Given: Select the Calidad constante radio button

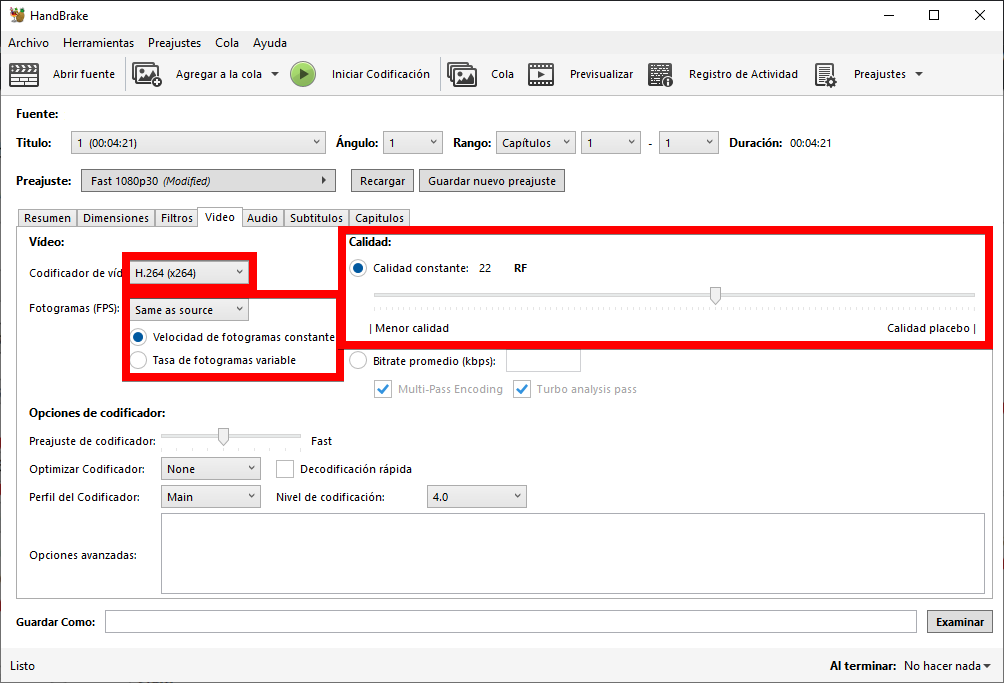Looking at the screenshot, I should 358,268.
